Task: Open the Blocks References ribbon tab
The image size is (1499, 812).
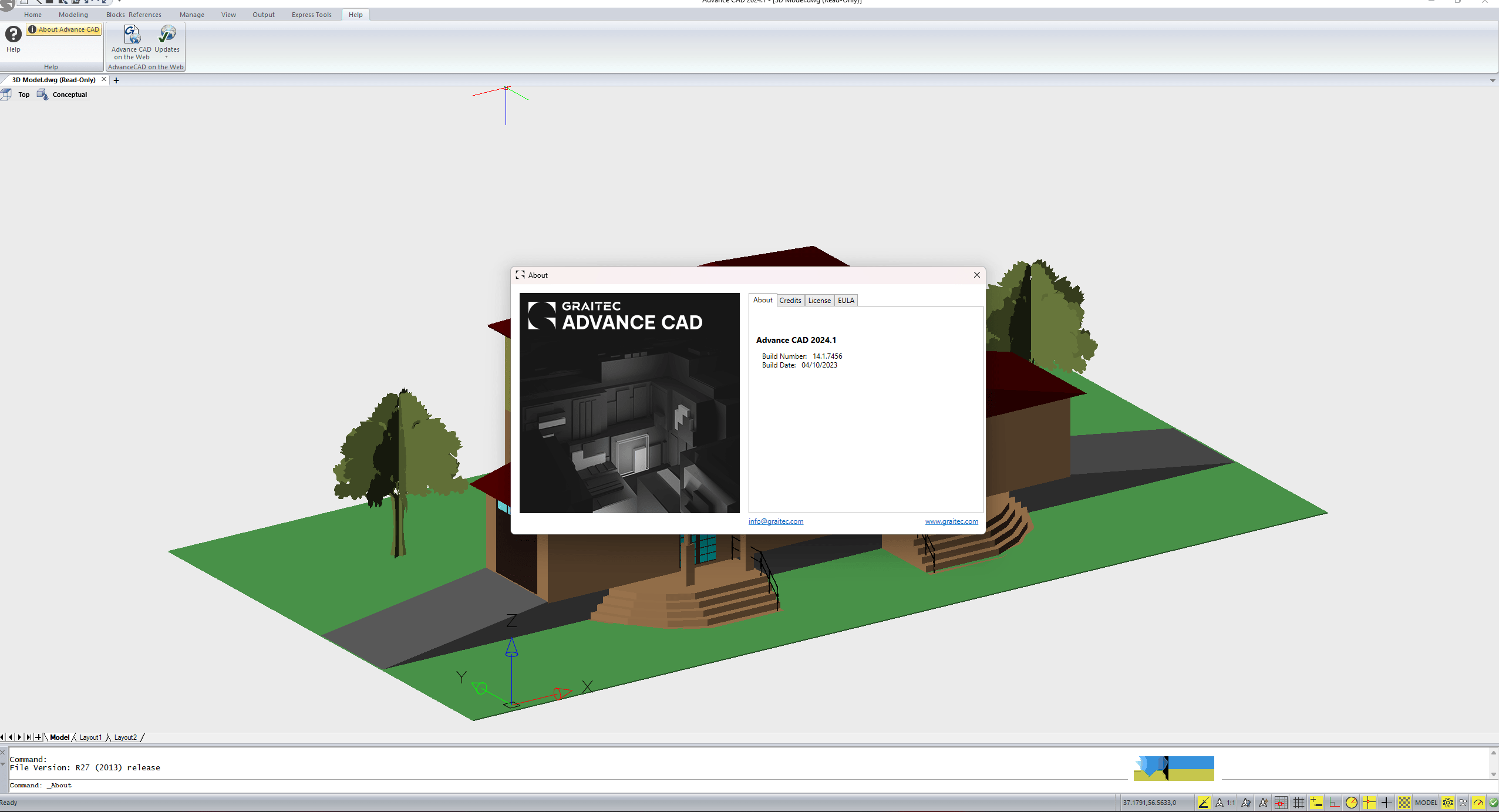Action: 134,15
